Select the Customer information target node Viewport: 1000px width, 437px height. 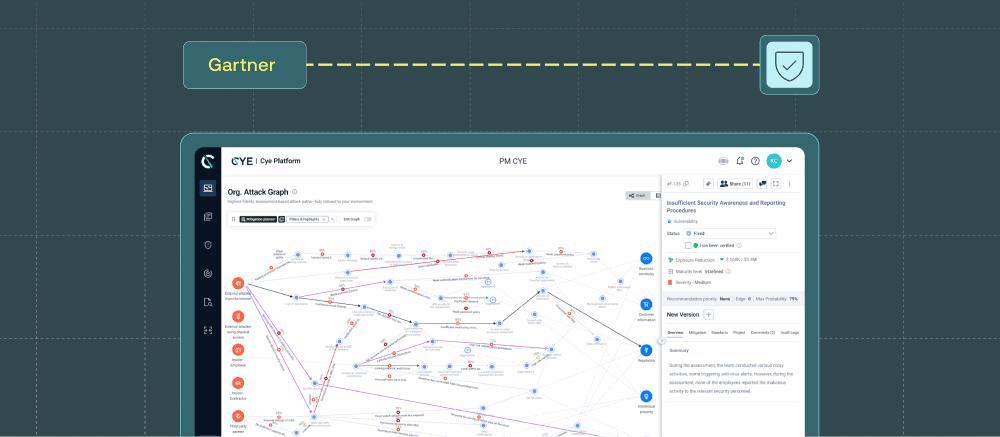tap(646, 304)
